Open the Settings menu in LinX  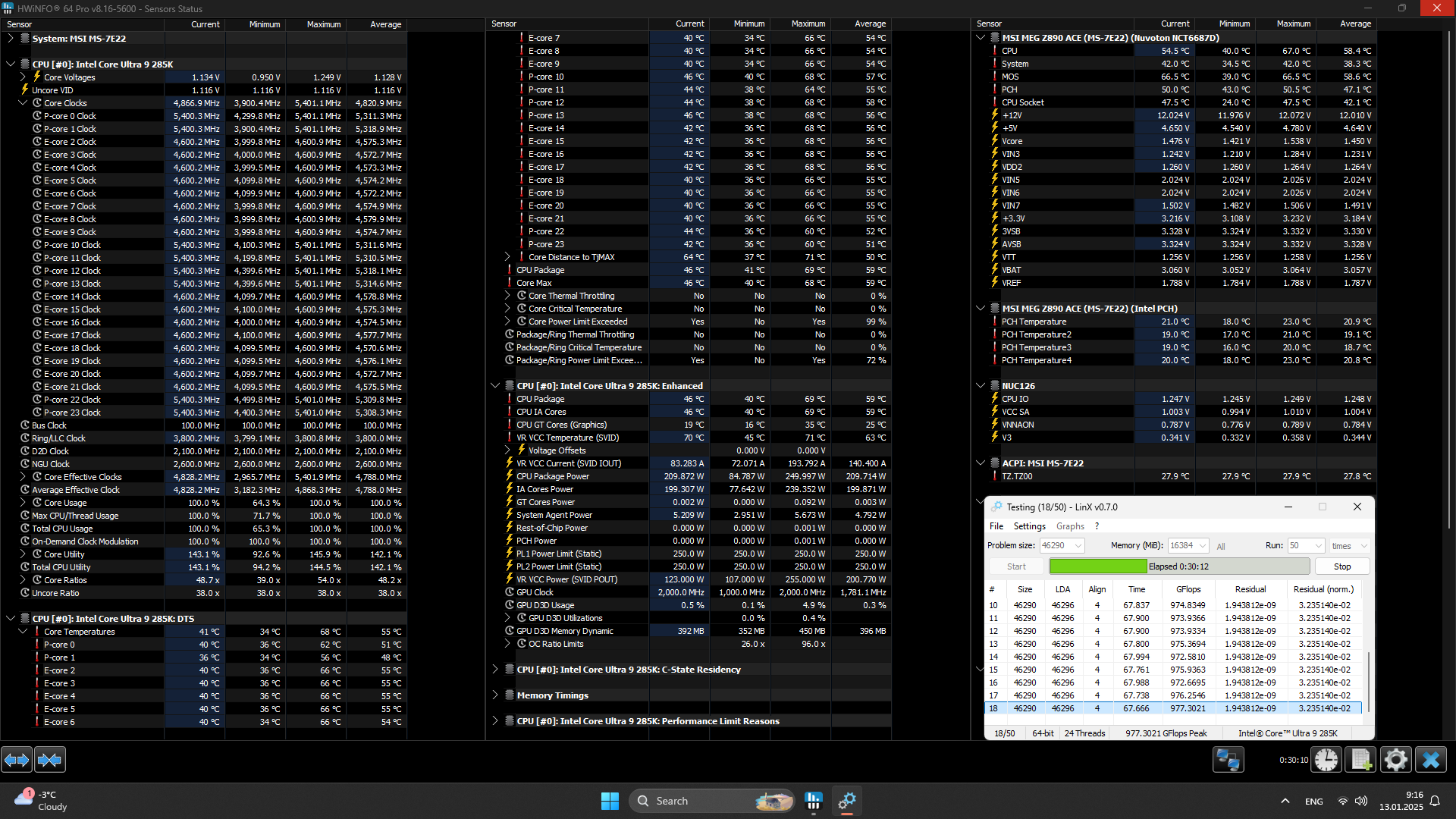[1029, 526]
